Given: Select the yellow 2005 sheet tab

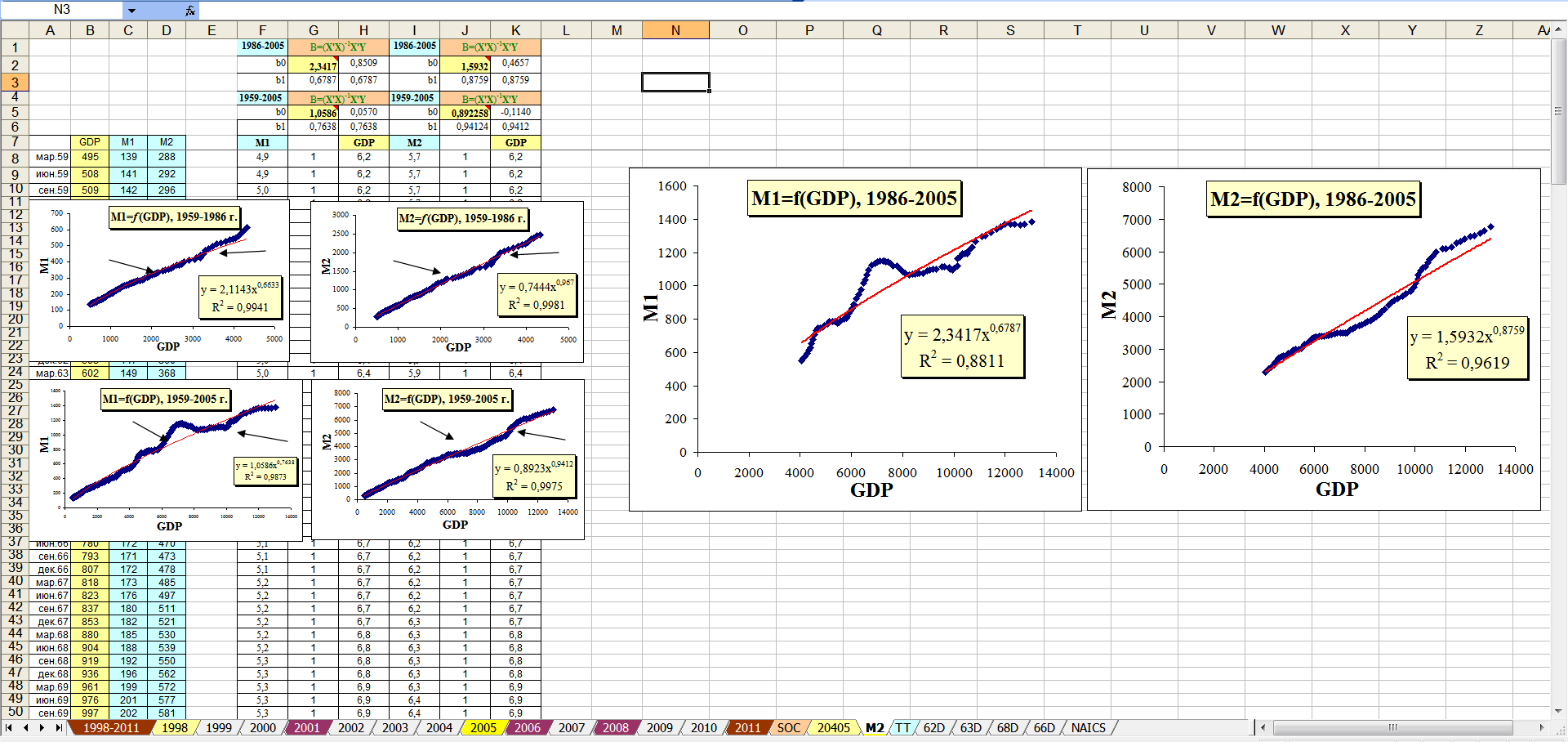Looking at the screenshot, I should (x=483, y=727).
